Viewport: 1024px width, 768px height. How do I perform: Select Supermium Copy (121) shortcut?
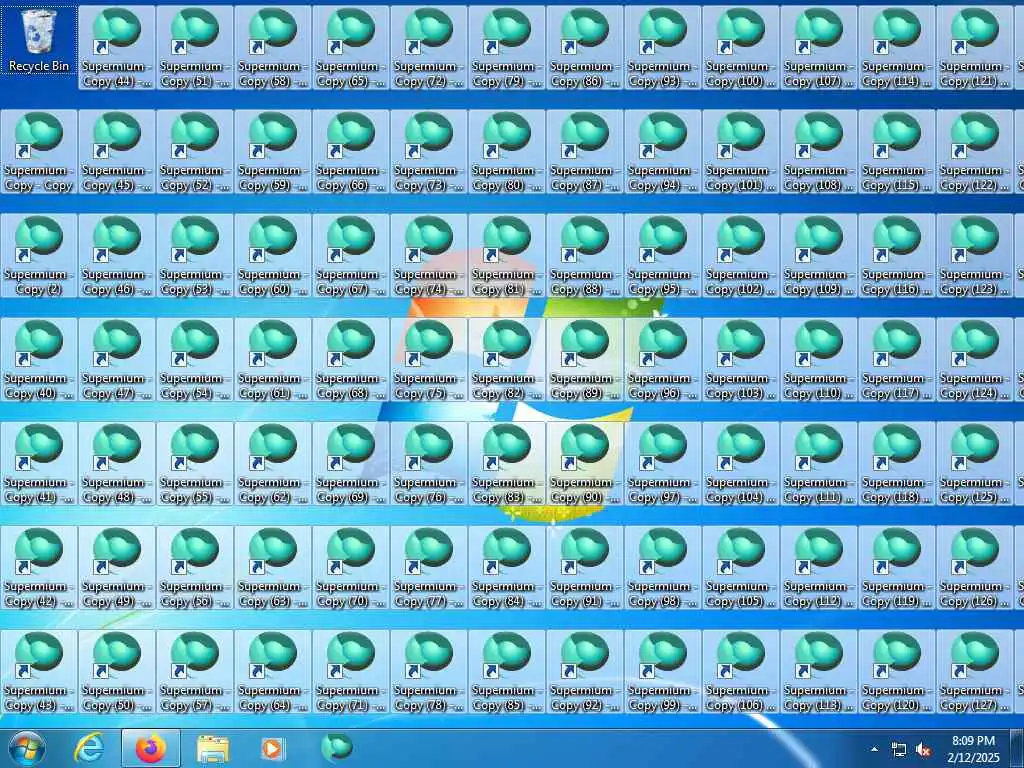[974, 48]
